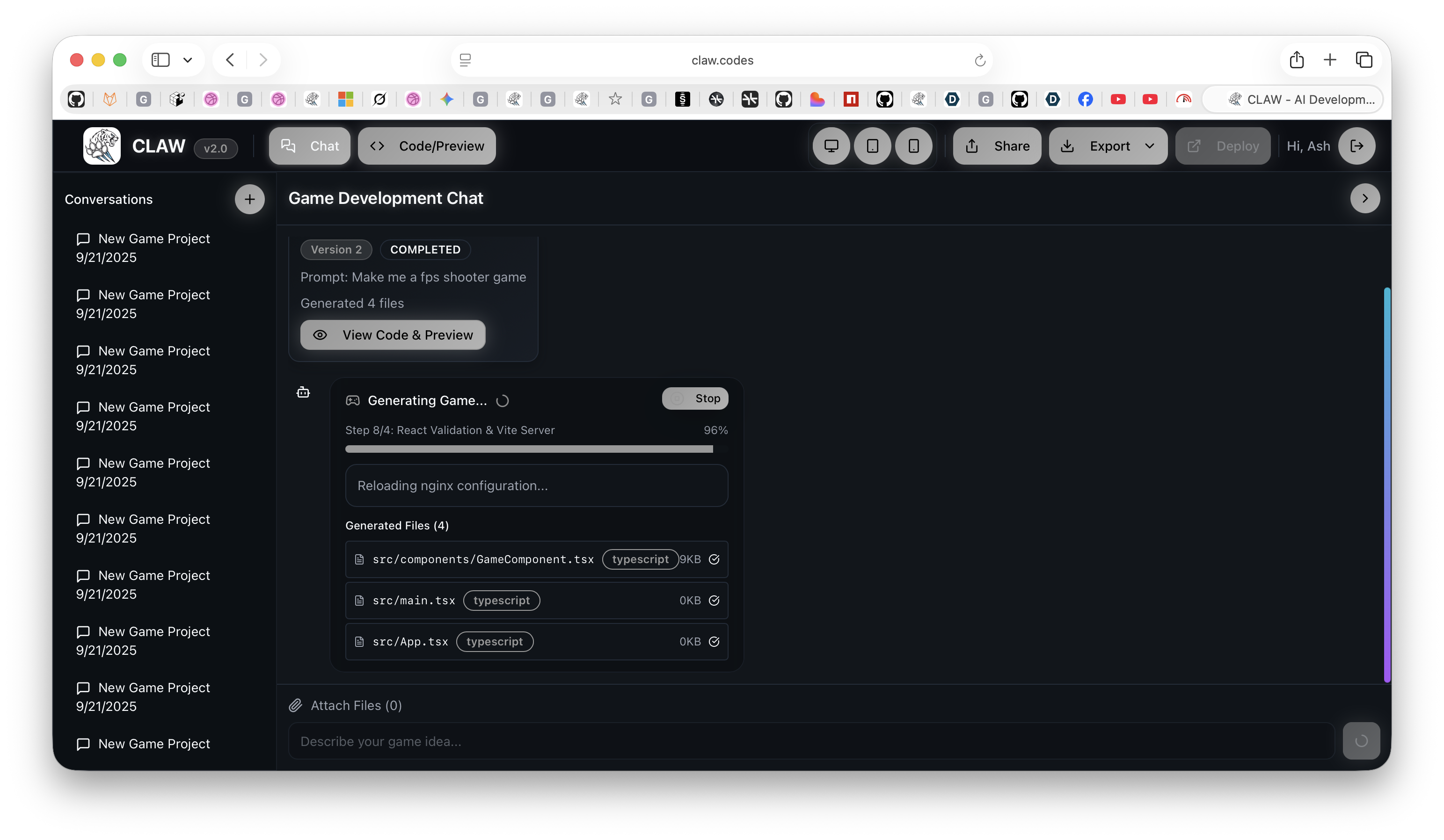Open browser sidebar options dropdown arrow
1444x840 pixels.
pos(187,60)
